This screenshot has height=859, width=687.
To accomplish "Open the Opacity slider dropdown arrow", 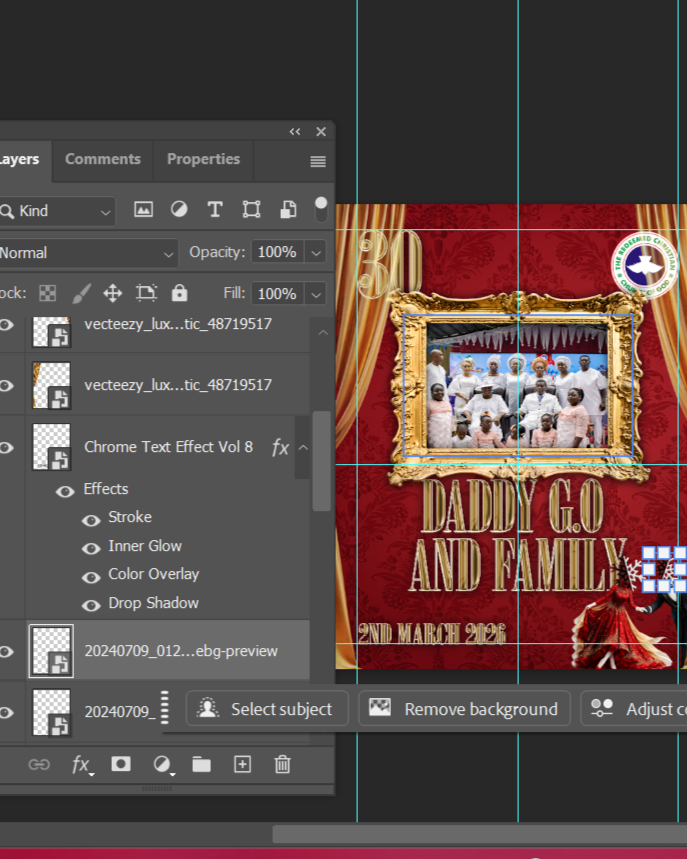I will tap(316, 253).
